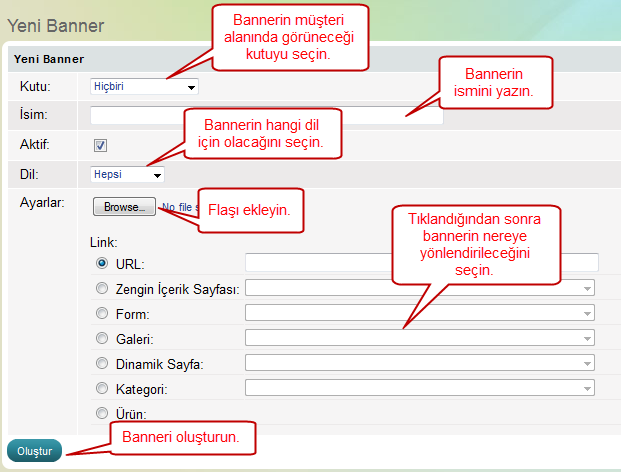Click the Oluştur button
Screen dimensions: 621x472
tap(34, 451)
